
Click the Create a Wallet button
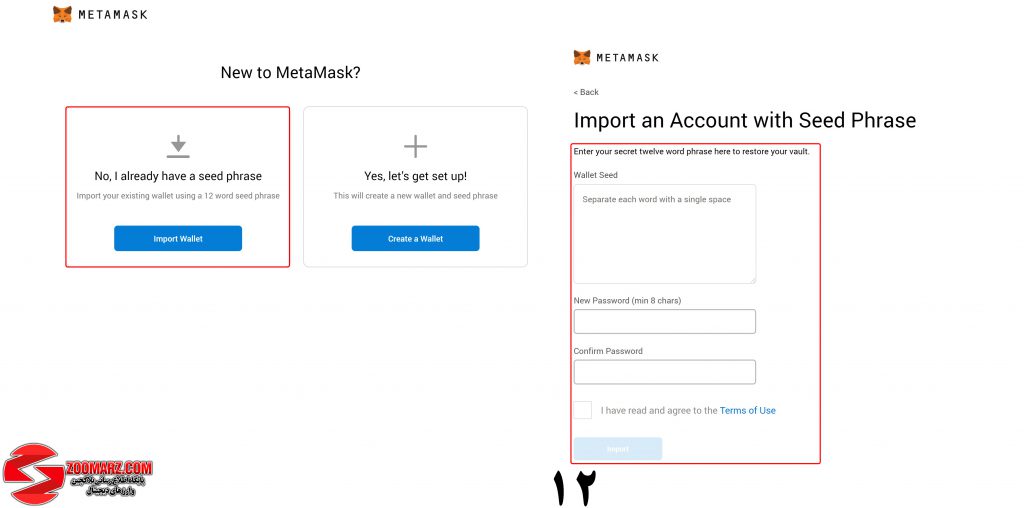pyautogui.click(x=415, y=238)
